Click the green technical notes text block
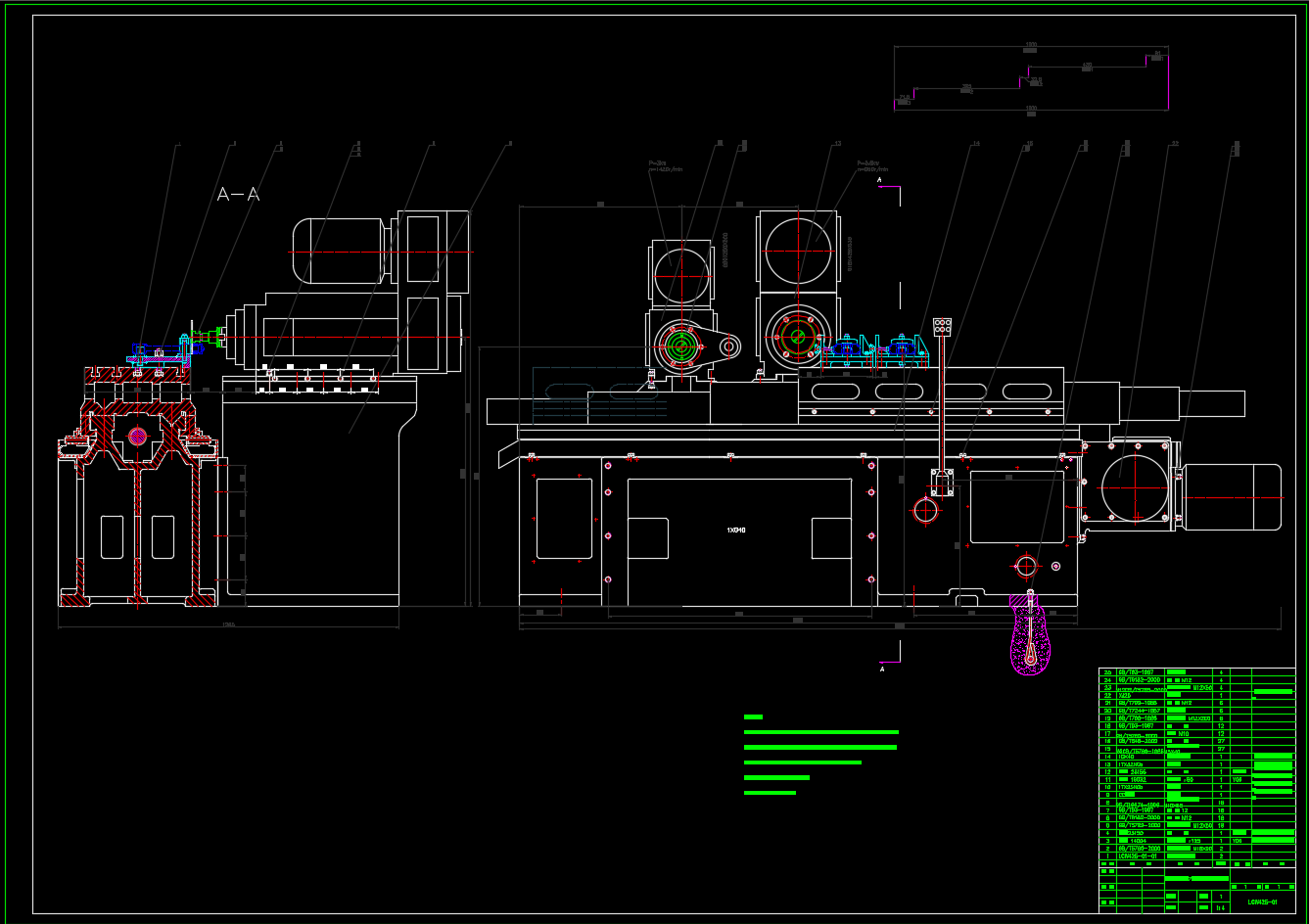Viewport: 1309px width, 924px height. point(819,755)
